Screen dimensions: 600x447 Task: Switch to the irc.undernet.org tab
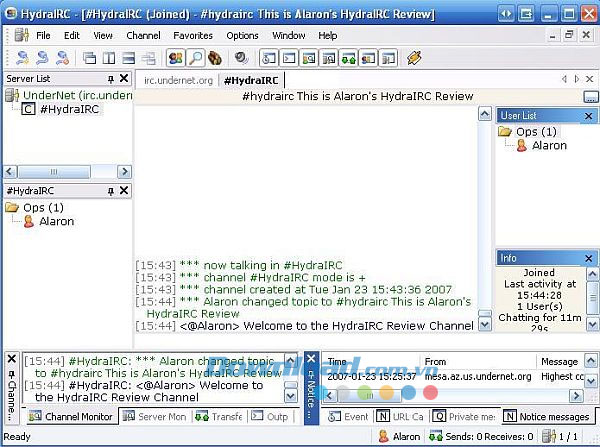point(178,79)
